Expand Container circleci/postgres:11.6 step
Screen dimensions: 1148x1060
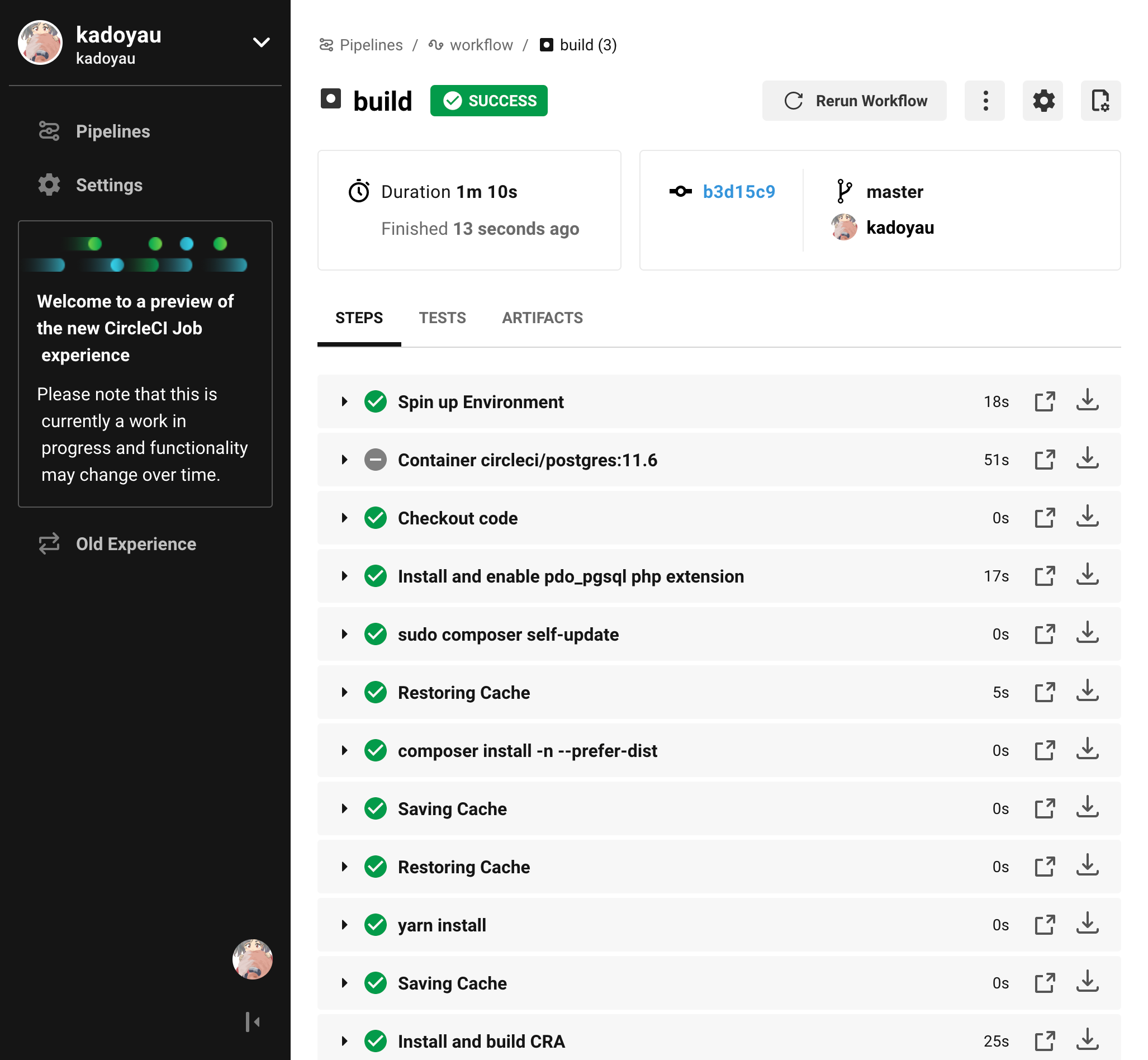click(x=344, y=460)
